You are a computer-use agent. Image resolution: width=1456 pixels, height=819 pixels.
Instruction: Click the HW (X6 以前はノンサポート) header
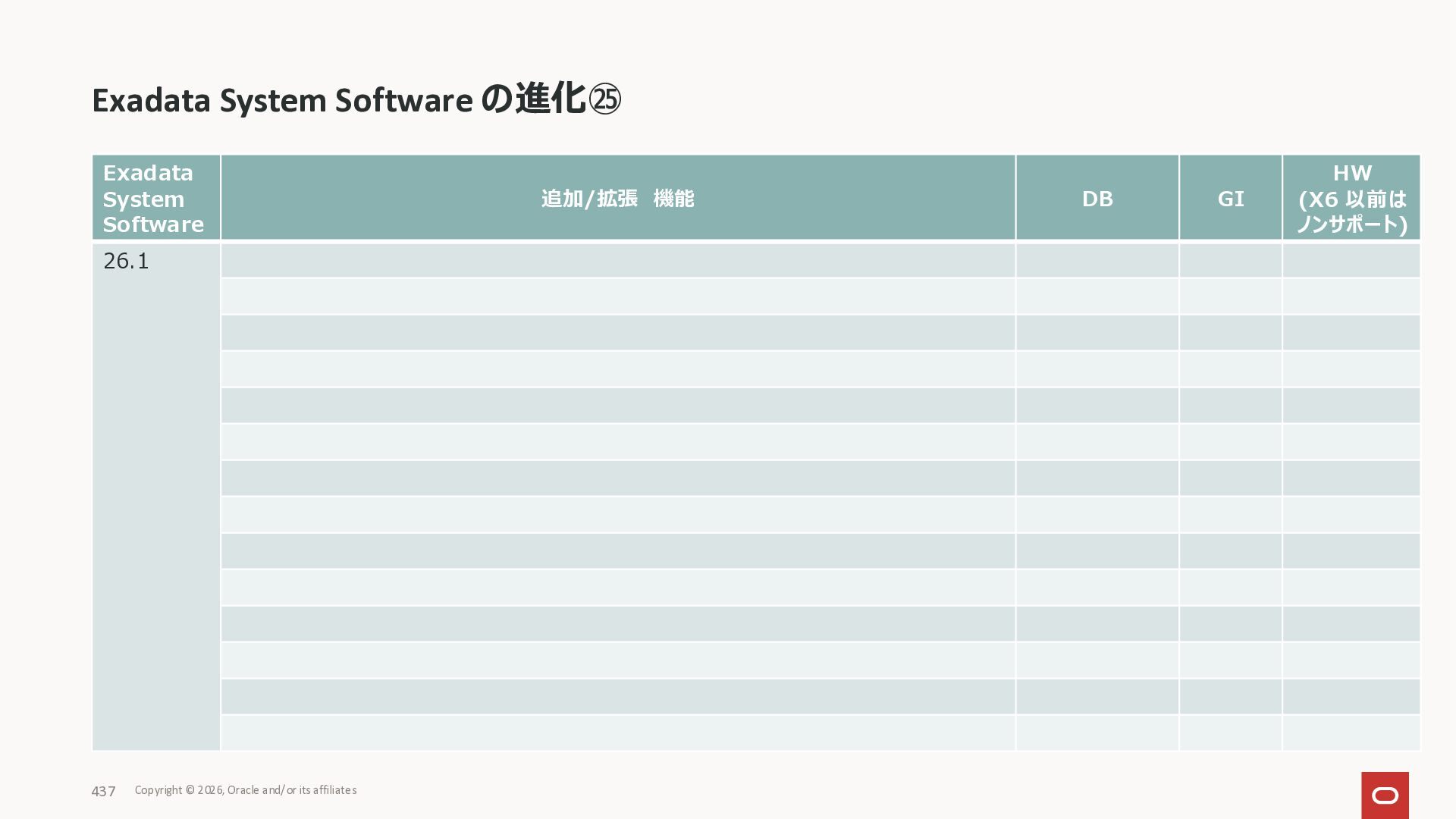pyautogui.click(x=1351, y=198)
